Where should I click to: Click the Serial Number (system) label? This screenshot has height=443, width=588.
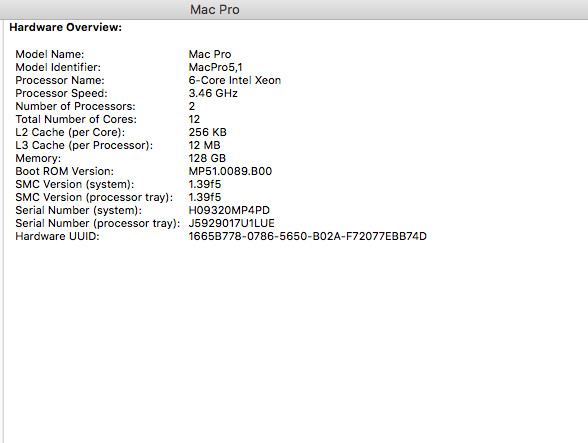pos(79,210)
